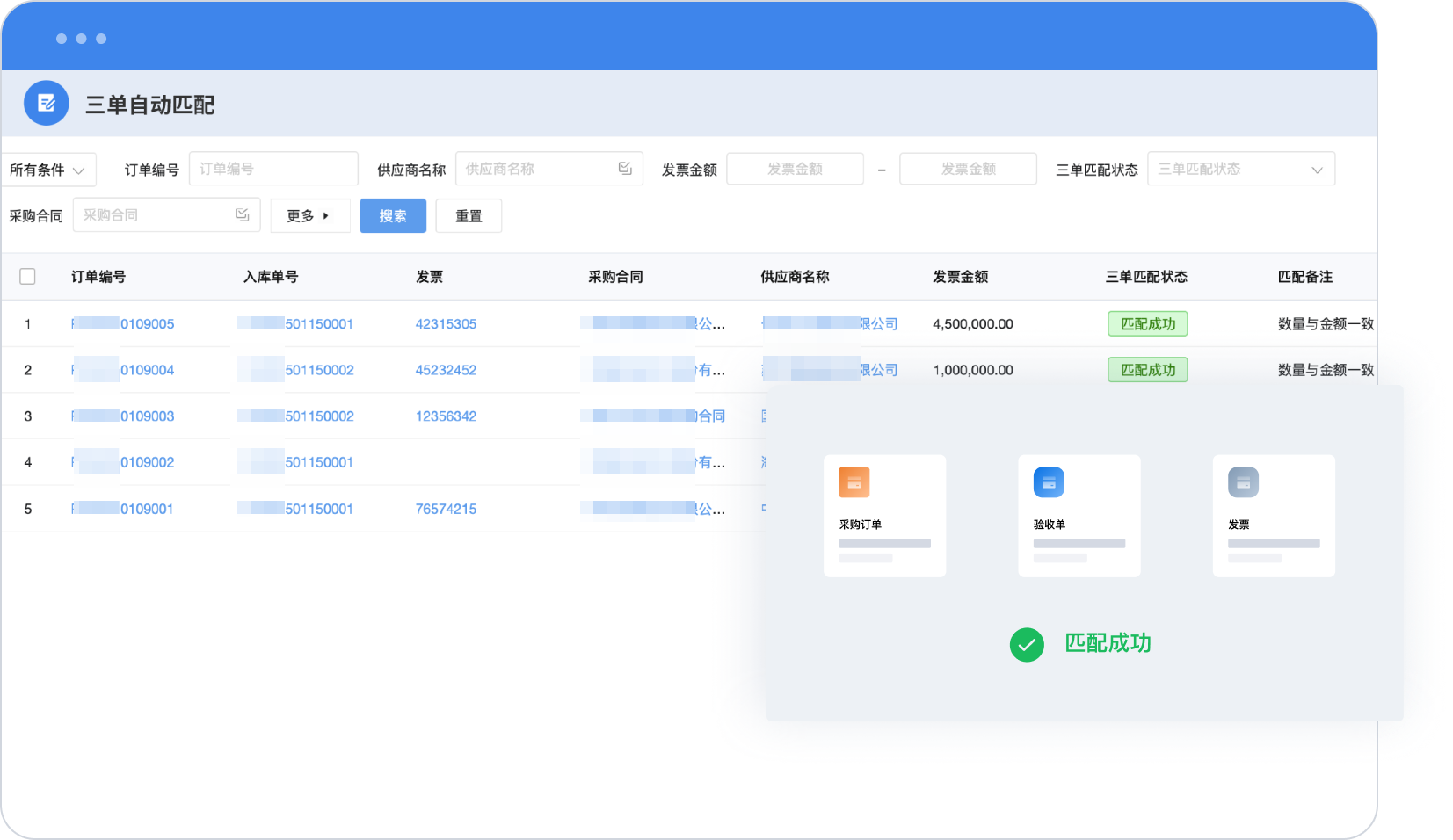The height and width of the screenshot is (840, 1453).
Task: Click the 发票 card in popup
Action: click(1274, 516)
